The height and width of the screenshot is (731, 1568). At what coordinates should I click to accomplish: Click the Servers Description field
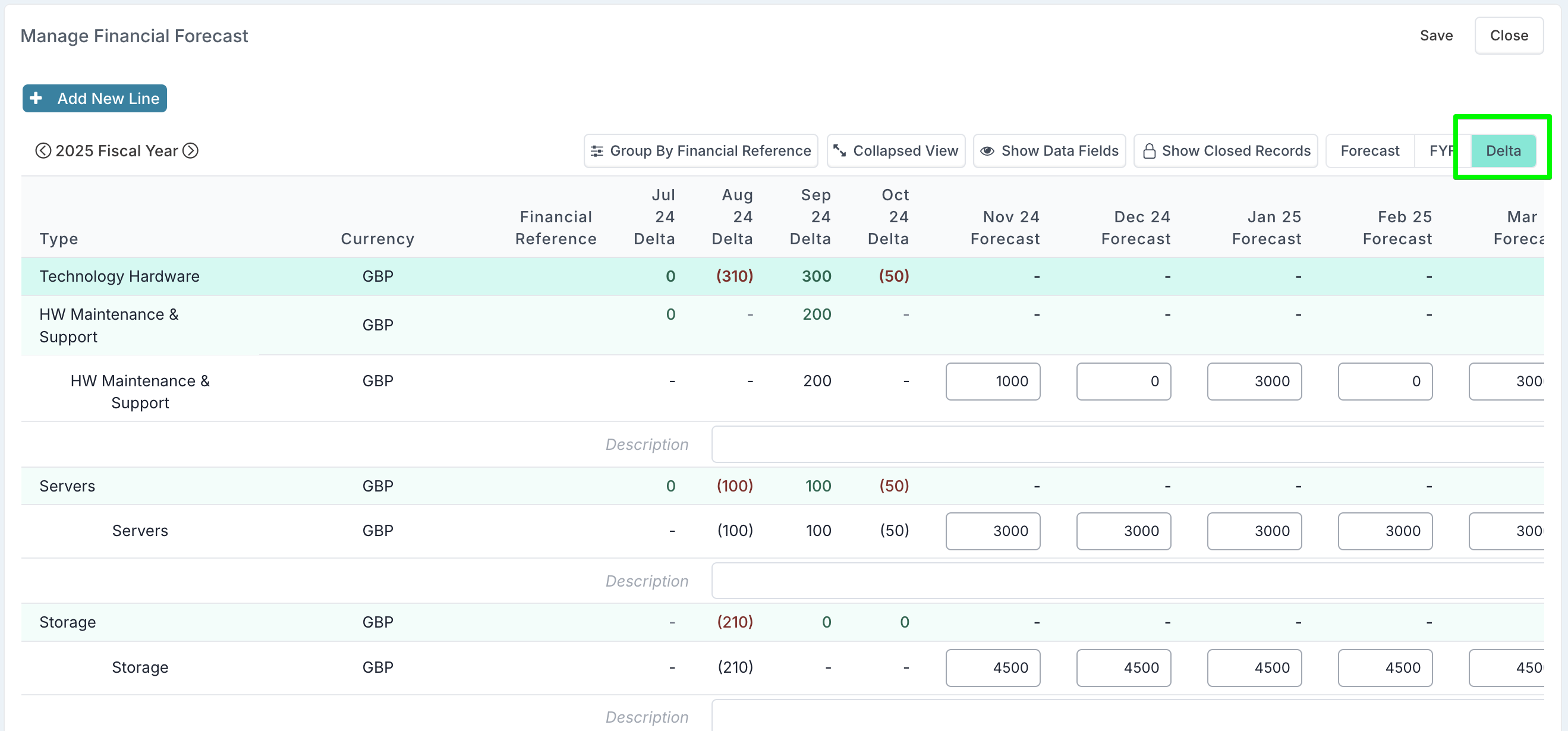point(1128,581)
